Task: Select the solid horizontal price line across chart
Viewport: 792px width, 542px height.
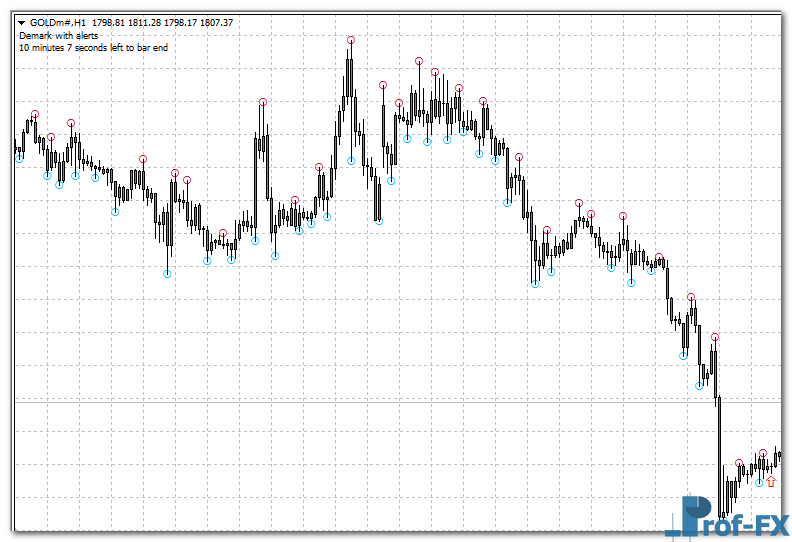Action: [400, 402]
